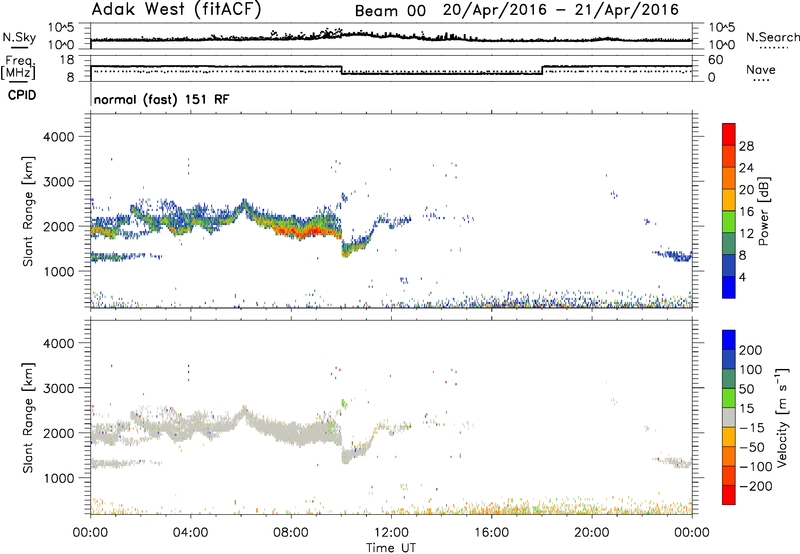The image size is (800, 554).
Task: Click the 'Velocity [m s-1]' color bar label
Action: point(782,417)
